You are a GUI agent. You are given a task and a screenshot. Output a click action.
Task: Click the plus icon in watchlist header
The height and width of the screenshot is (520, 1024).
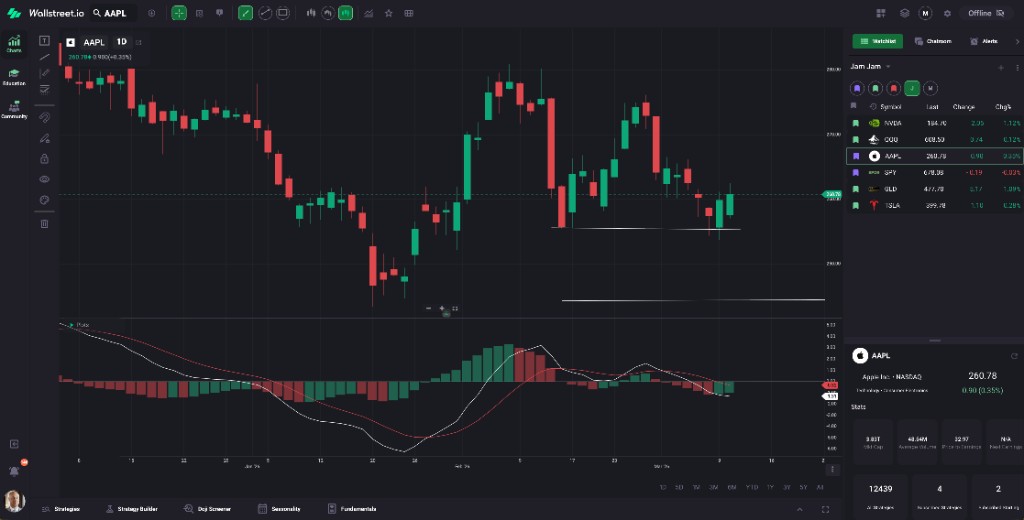point(1000,67)
